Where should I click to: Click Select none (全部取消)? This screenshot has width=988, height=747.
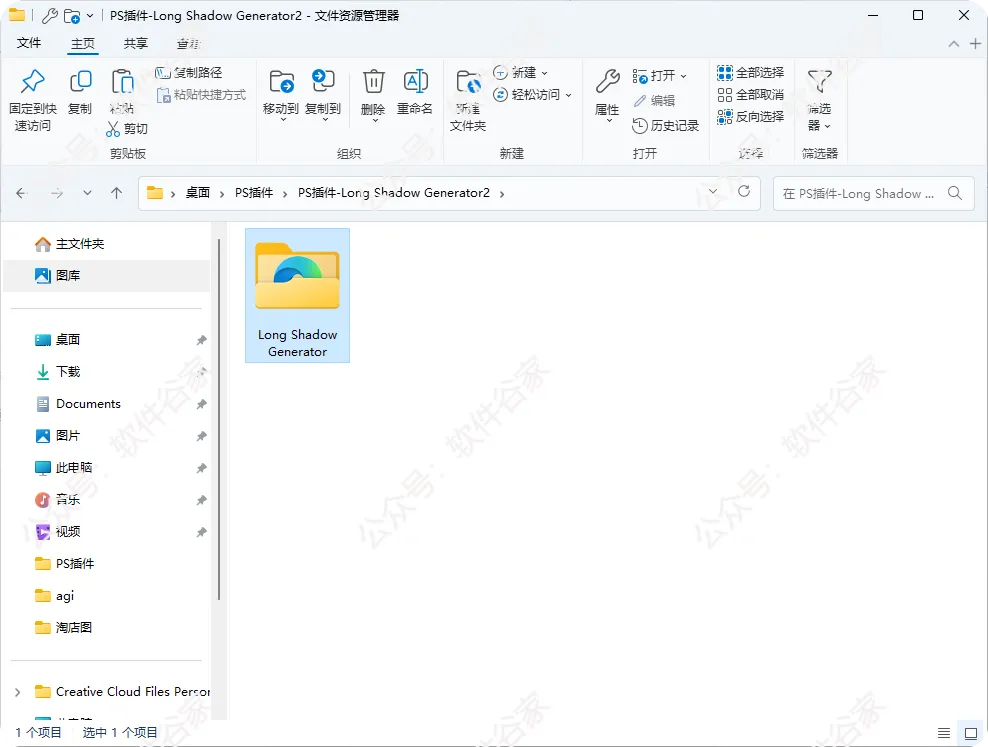coord(750,95)
